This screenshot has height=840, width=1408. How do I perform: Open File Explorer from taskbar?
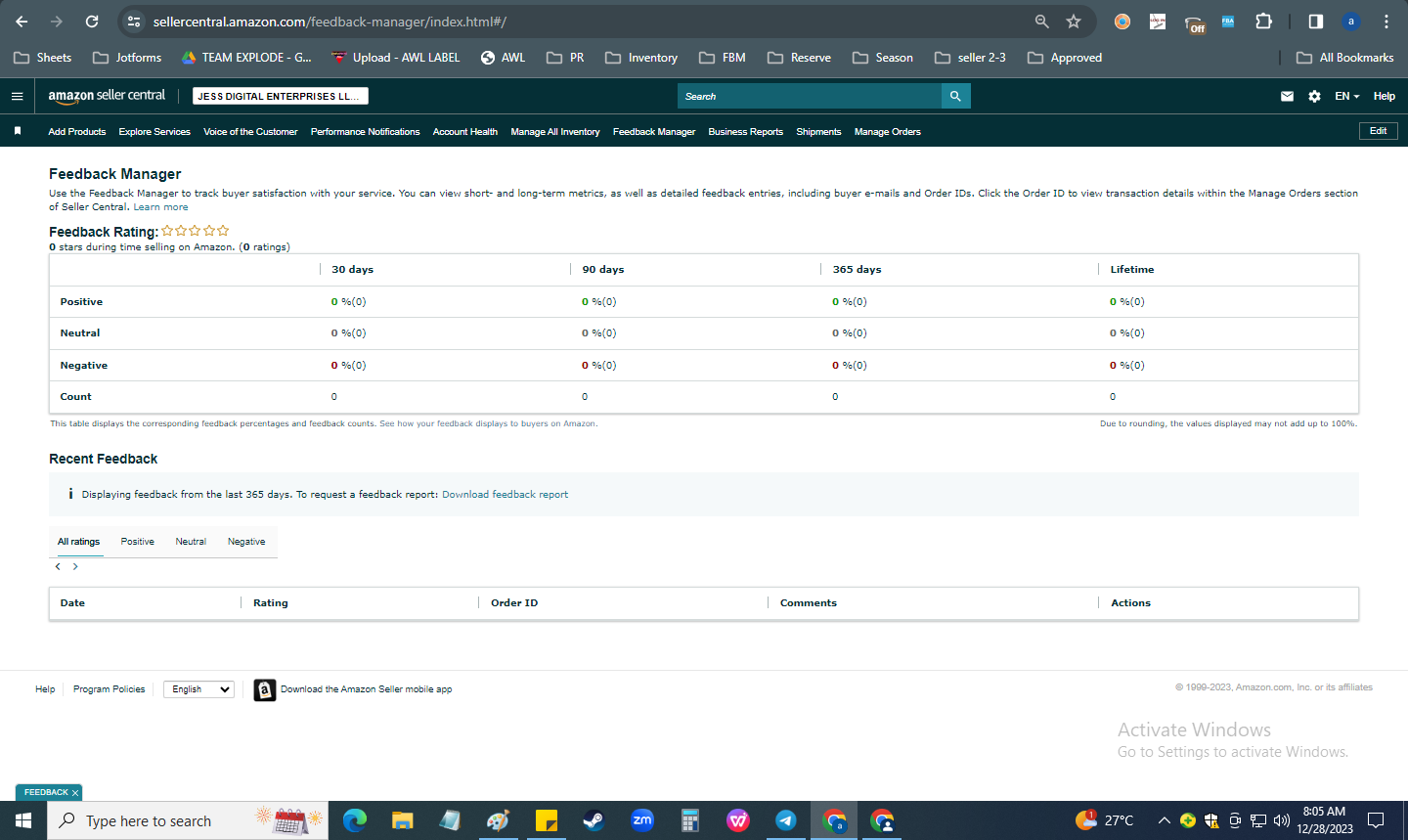(x=402, y=820)
